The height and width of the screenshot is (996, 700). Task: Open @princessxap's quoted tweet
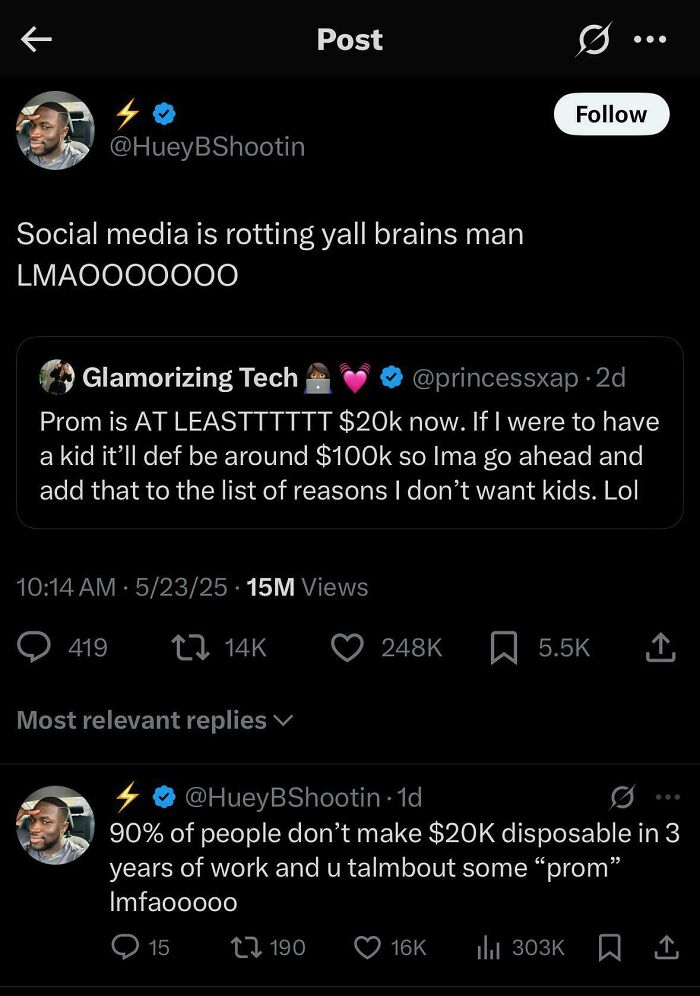pos(350,430)
